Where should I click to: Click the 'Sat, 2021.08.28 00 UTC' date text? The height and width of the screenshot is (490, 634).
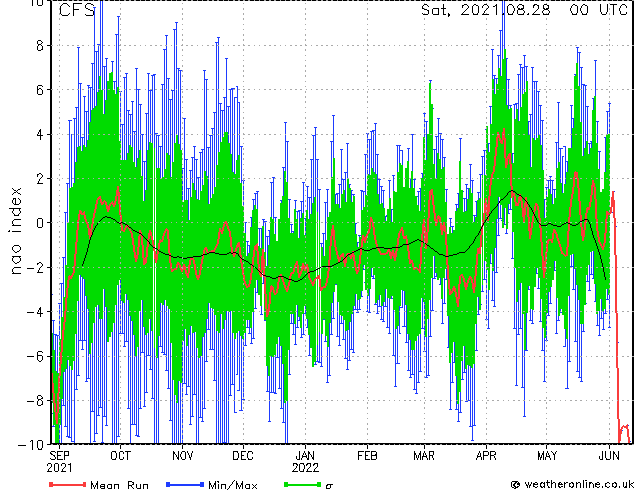[x=525, y=10]
